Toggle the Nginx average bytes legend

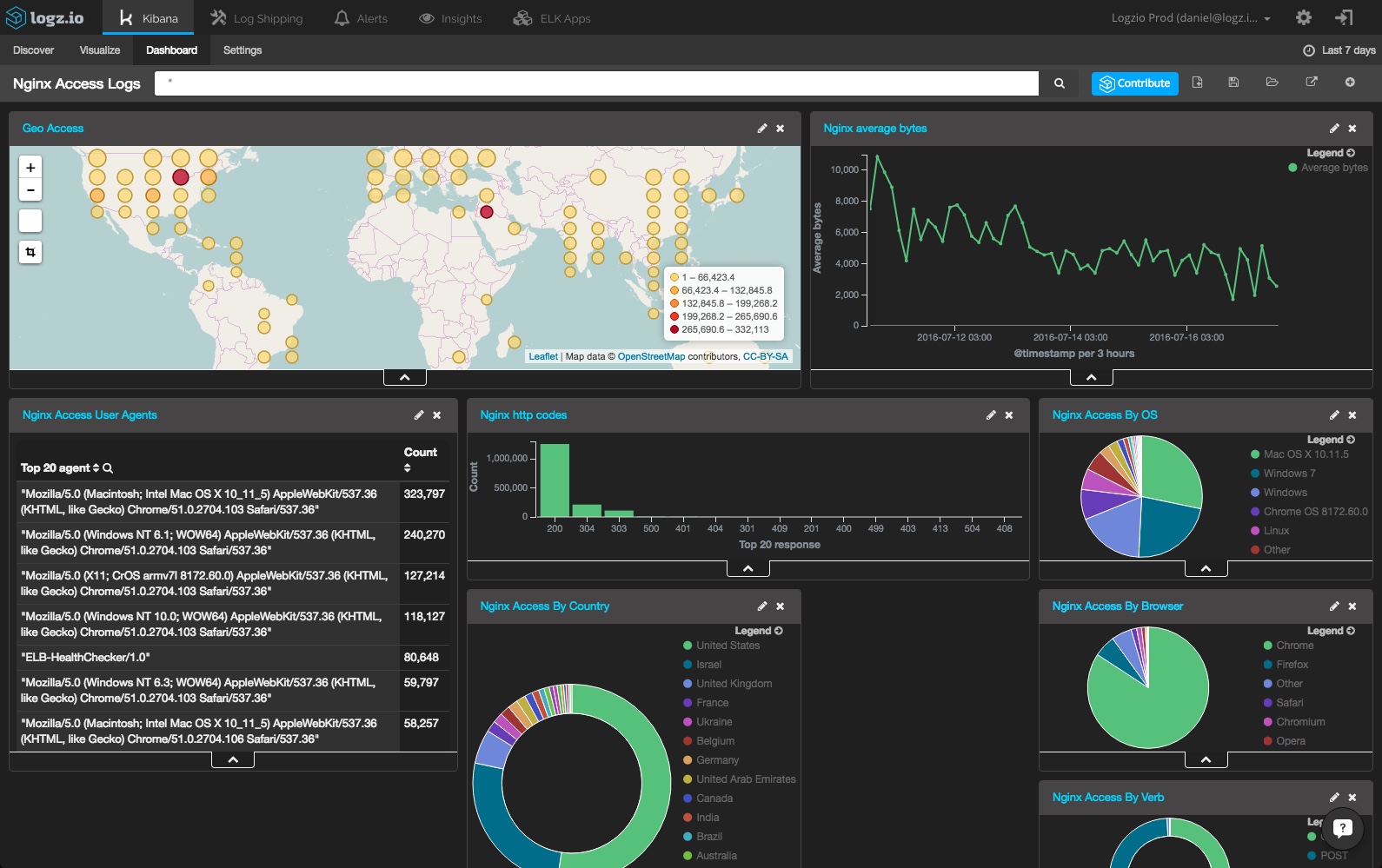click(x=1331, y=153)
